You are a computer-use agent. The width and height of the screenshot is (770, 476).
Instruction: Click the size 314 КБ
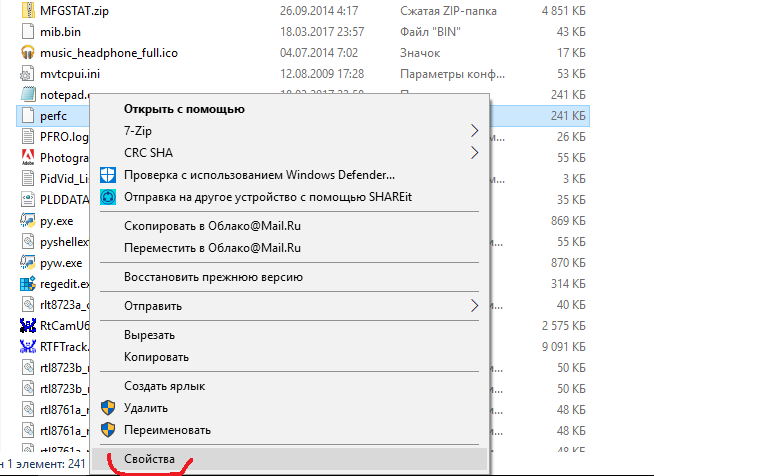click(568, 284)
